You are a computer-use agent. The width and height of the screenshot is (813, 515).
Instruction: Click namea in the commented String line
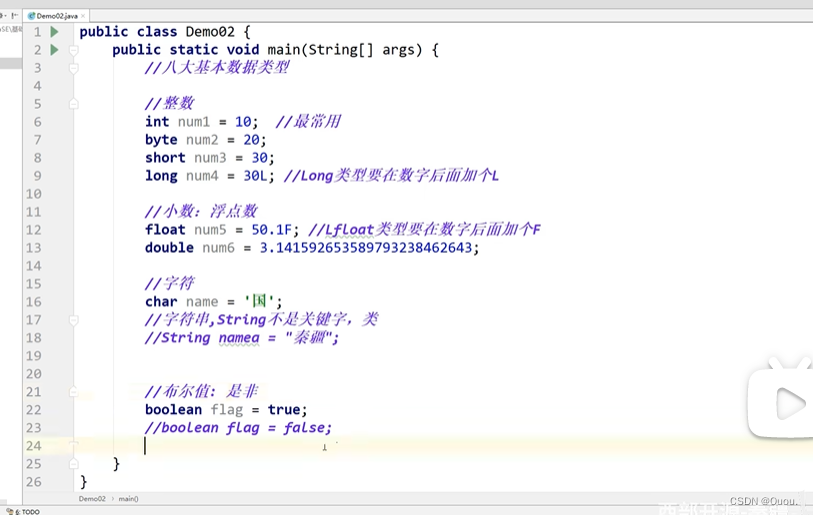(x=239, y=338)
